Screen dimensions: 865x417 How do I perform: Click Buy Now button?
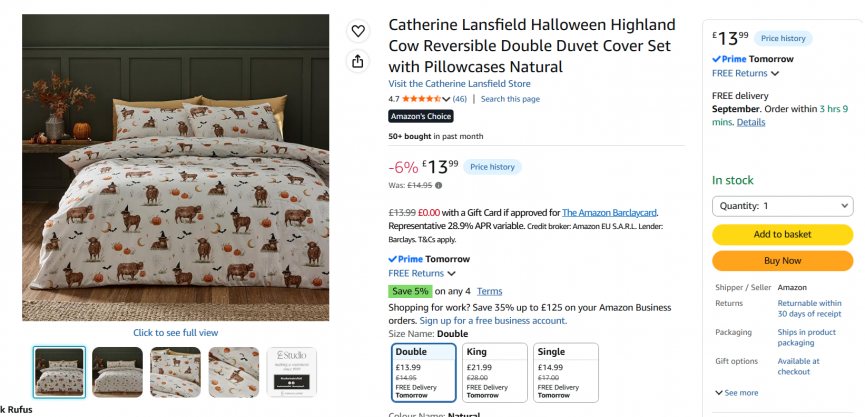[782, 261]
